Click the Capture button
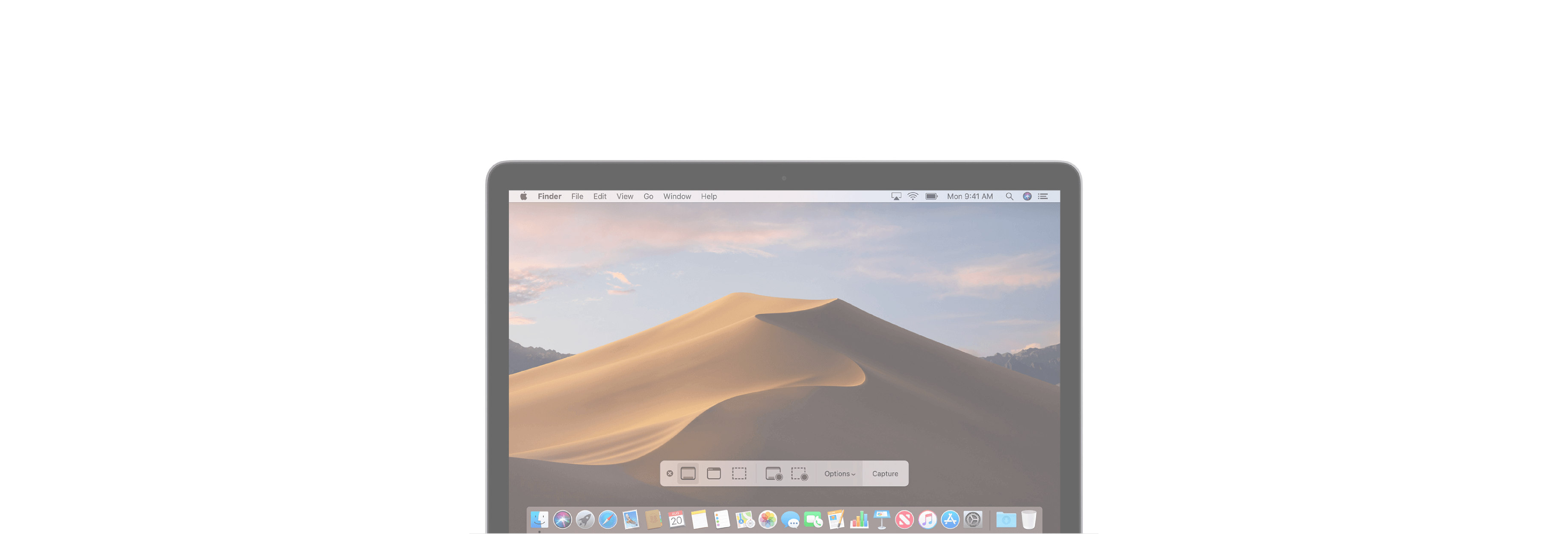The height and width of the screenshot is (534, 1568). [886, 473]
